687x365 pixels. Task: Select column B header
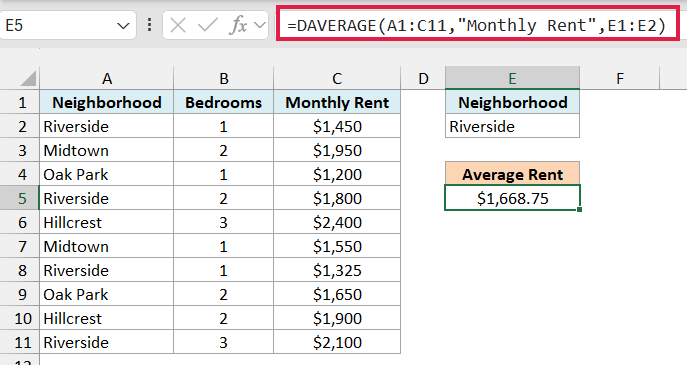(223, 78)
